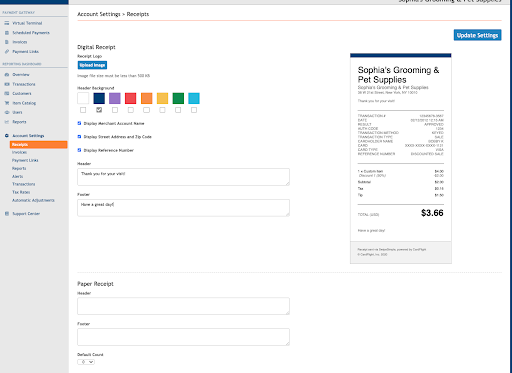Image resolution: width=512 pixels, height=373 pixels.
Task: Pick the navy header background swatch
Action: point(99,98)
